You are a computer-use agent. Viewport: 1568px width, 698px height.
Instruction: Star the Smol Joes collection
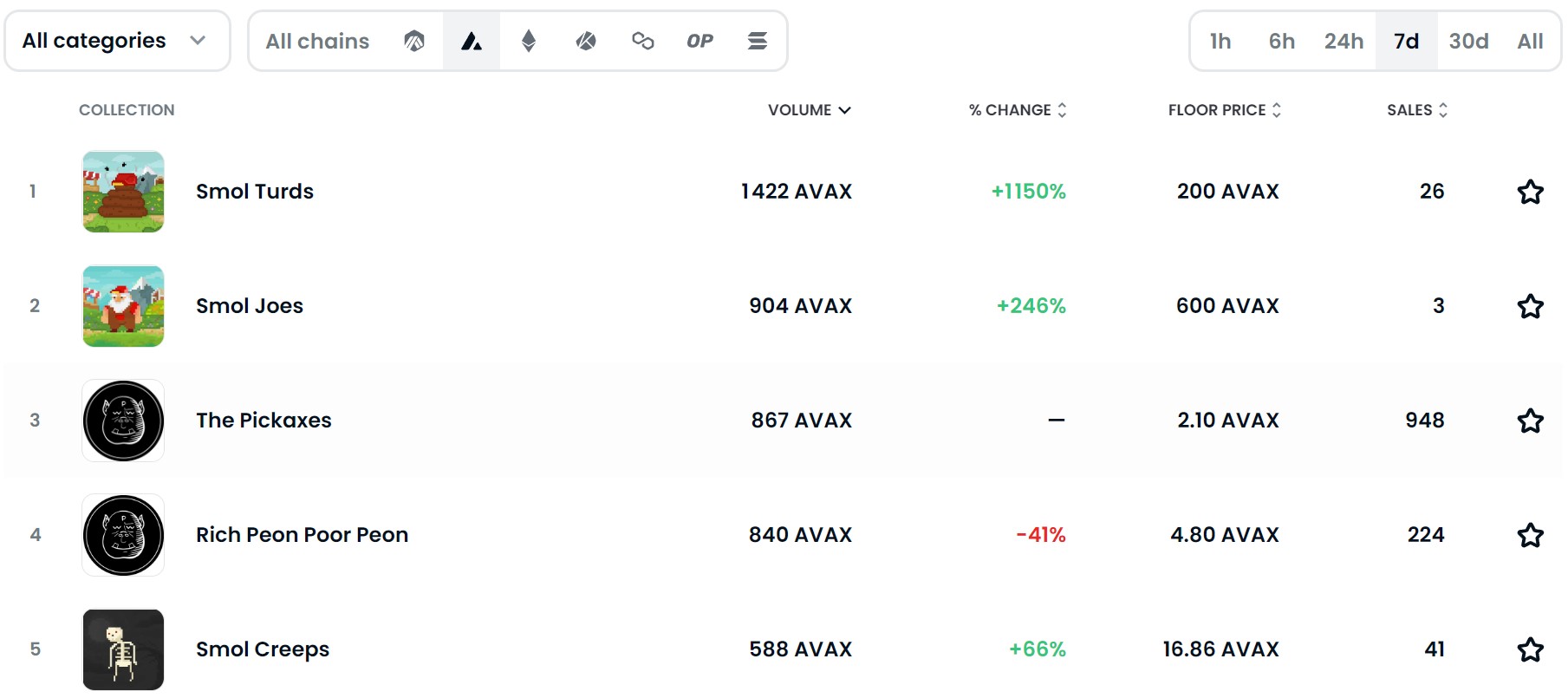tap(1530, 306)
